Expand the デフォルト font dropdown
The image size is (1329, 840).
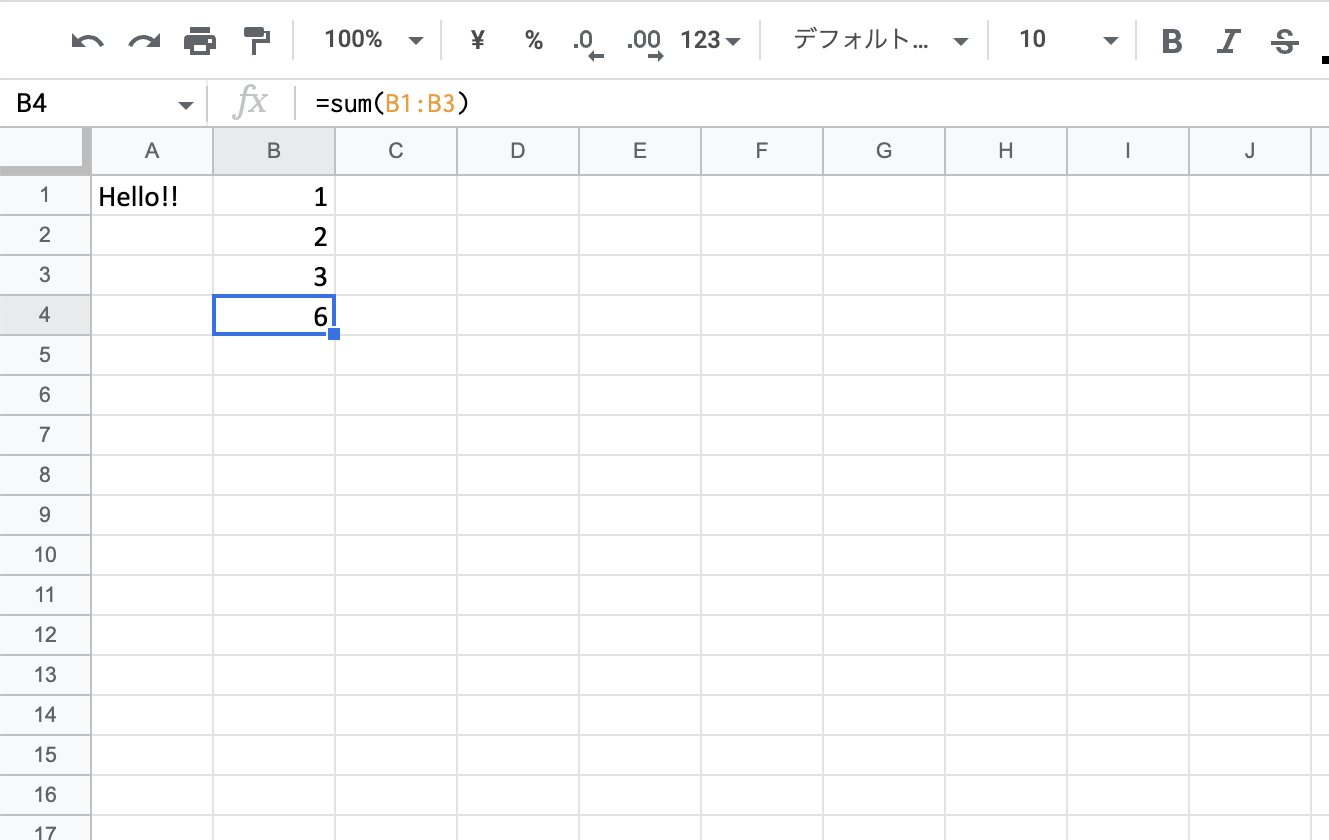click(879, 40)
